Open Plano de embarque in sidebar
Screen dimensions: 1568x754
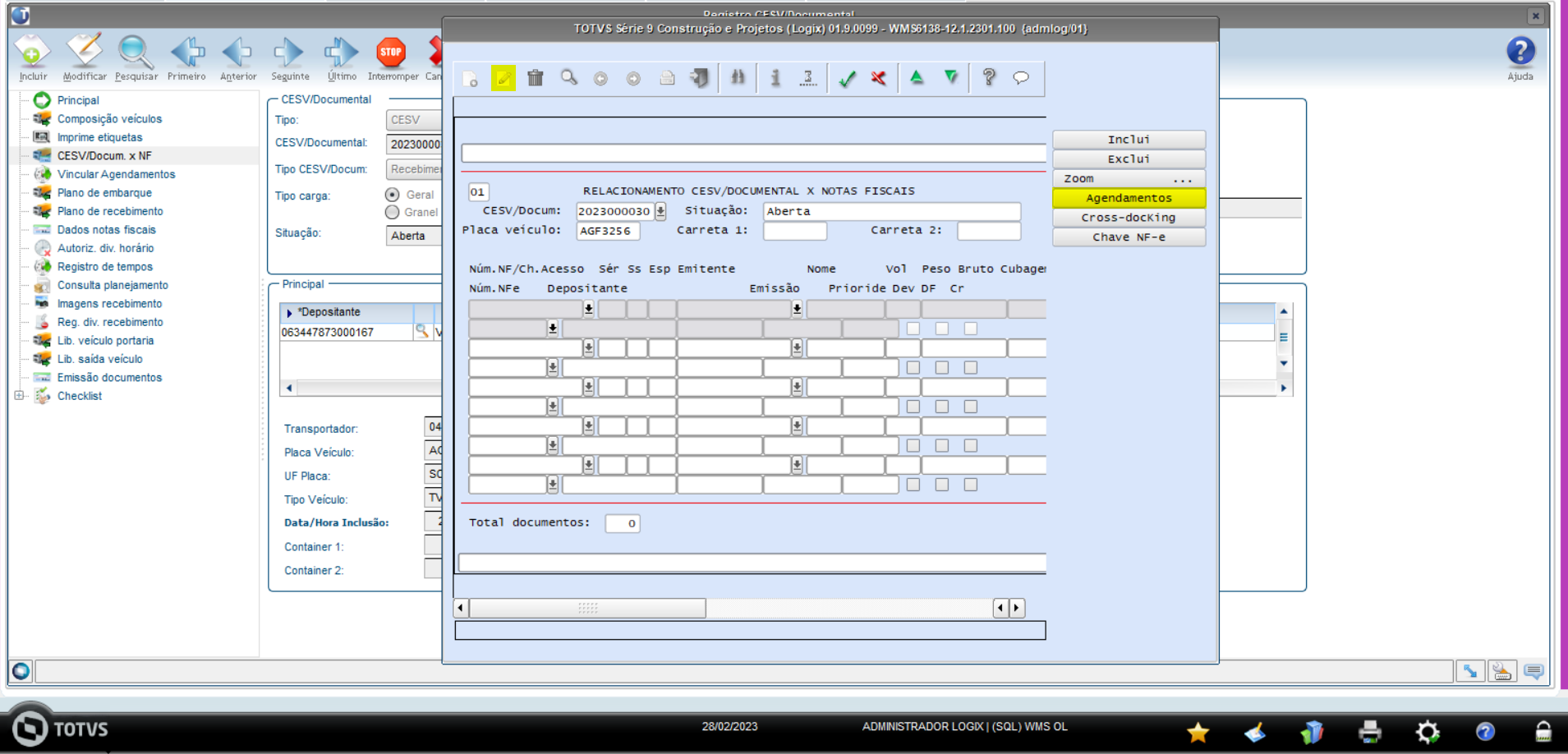point(104,192)
